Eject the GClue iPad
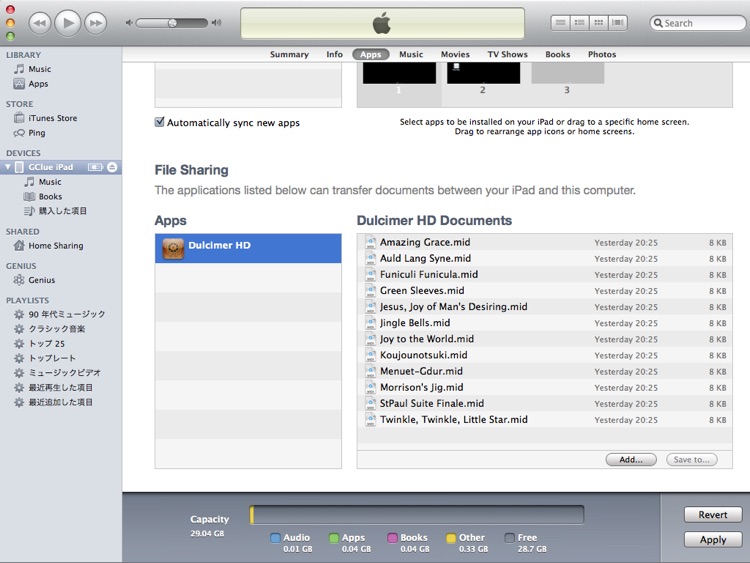The image size is (750, 563). coord(112,167)
